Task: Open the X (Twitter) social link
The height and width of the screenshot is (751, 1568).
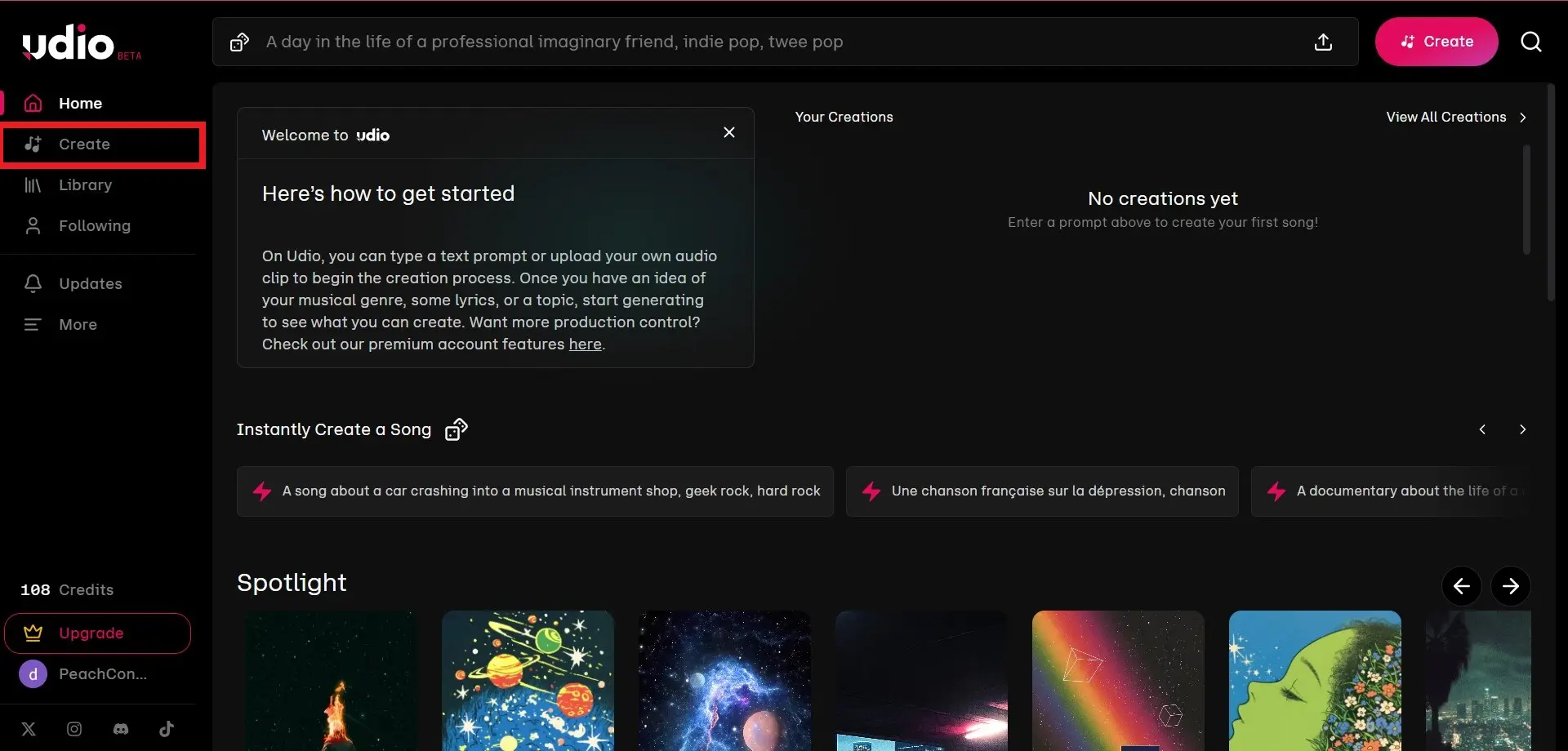Action: (29, 729)
